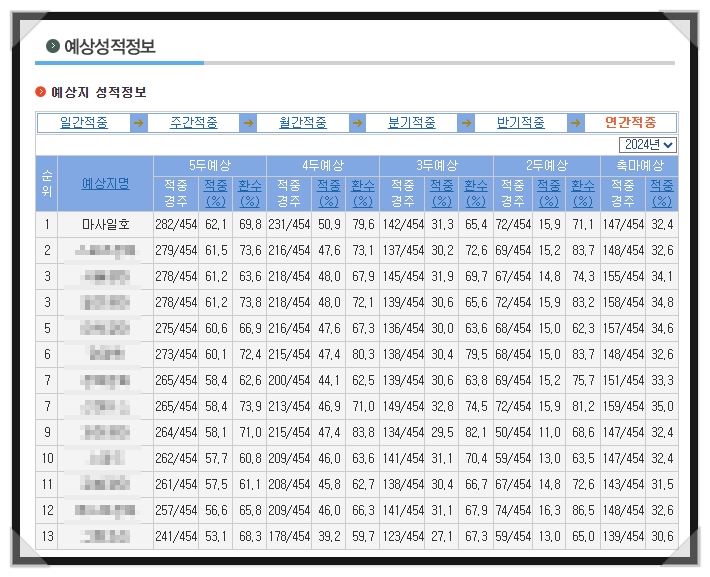Screen dimensions: 710x577
Task: Click 환수(%) link under 2두예상
Action: (x=583, y=193)
